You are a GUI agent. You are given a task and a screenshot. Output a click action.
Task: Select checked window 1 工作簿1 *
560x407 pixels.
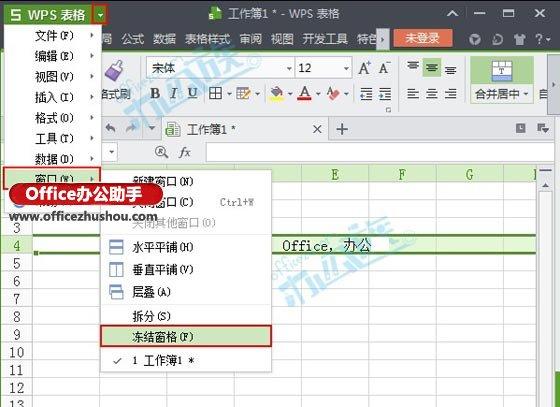pos(186,361)
